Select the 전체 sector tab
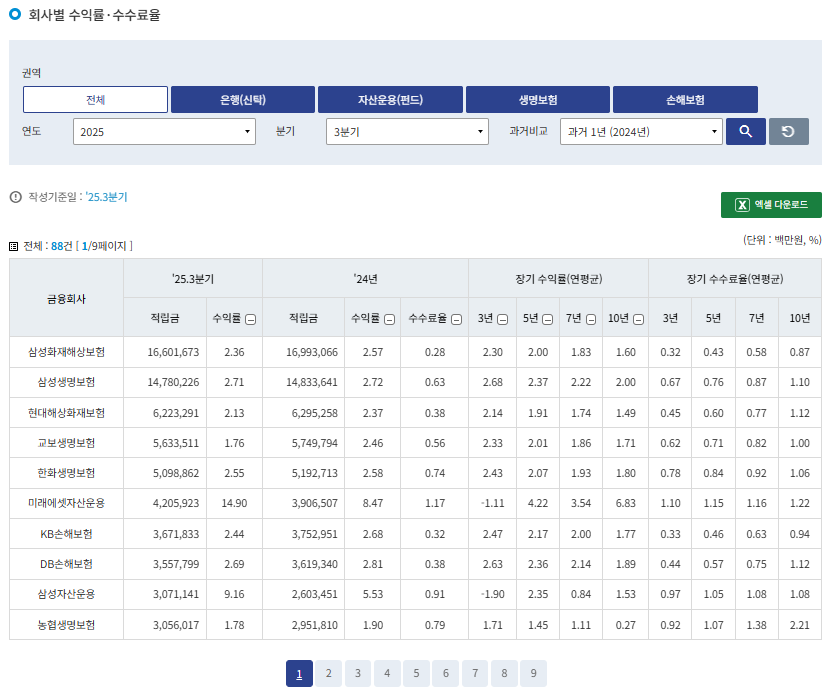 (95, 100)
